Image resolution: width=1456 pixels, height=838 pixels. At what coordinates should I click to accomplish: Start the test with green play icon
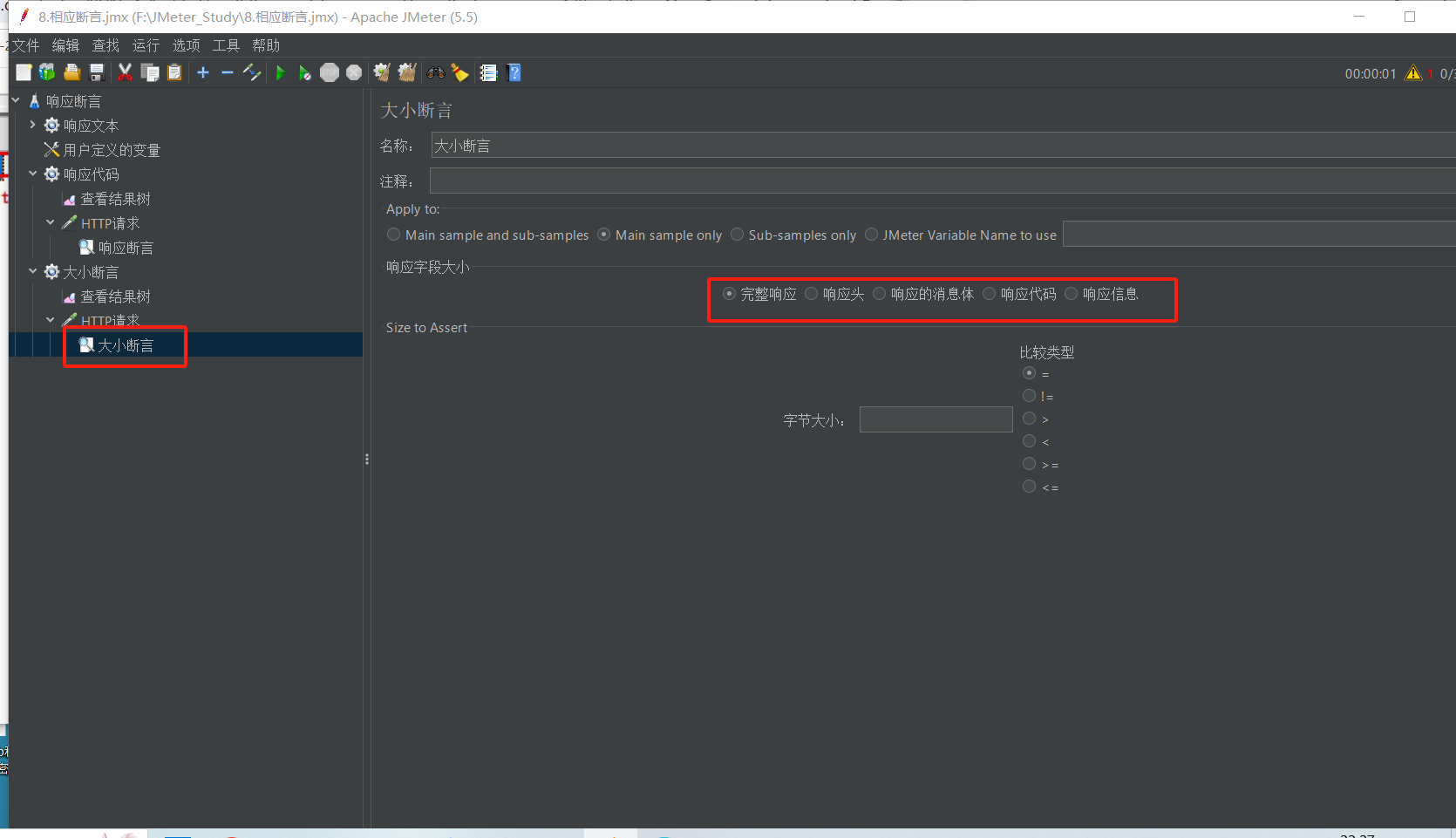pyautogui.click(x=280, y=72)
